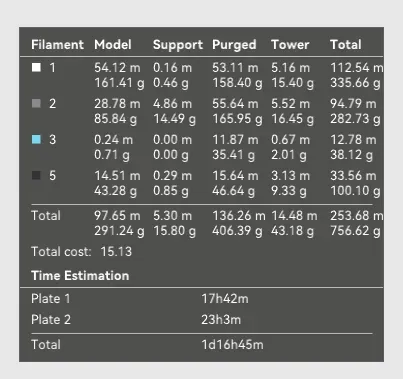Click the Tower column header
Viewport: 403px width, 379px height.
point(290,45)
